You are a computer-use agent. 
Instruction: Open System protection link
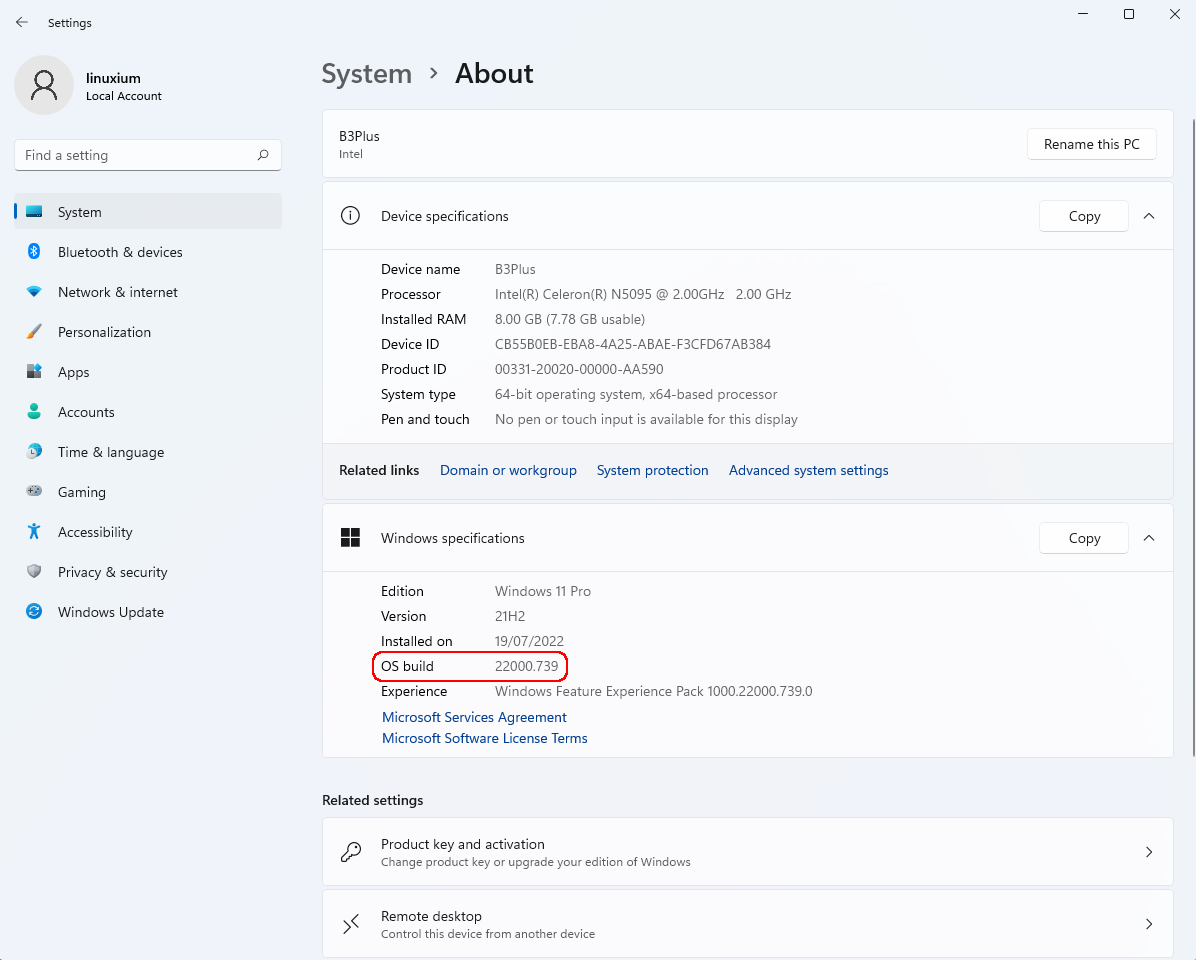click(652, 470)
